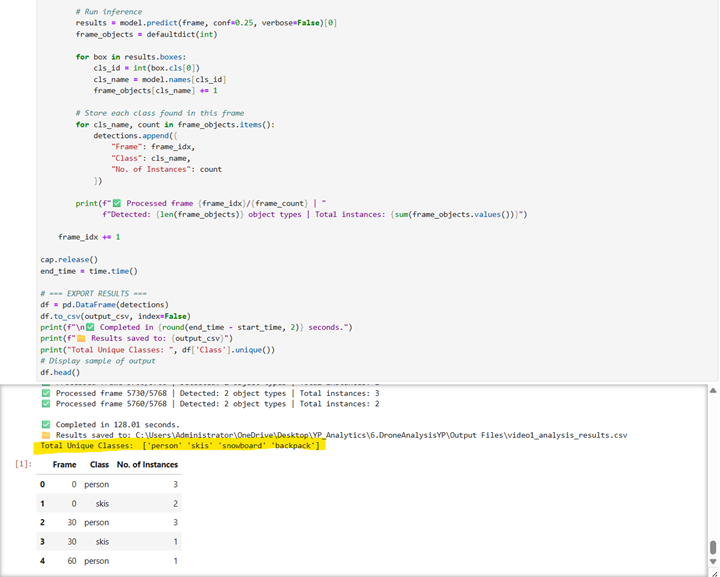Click the green checkmark beside frame 5730/5768

(45, 393)
